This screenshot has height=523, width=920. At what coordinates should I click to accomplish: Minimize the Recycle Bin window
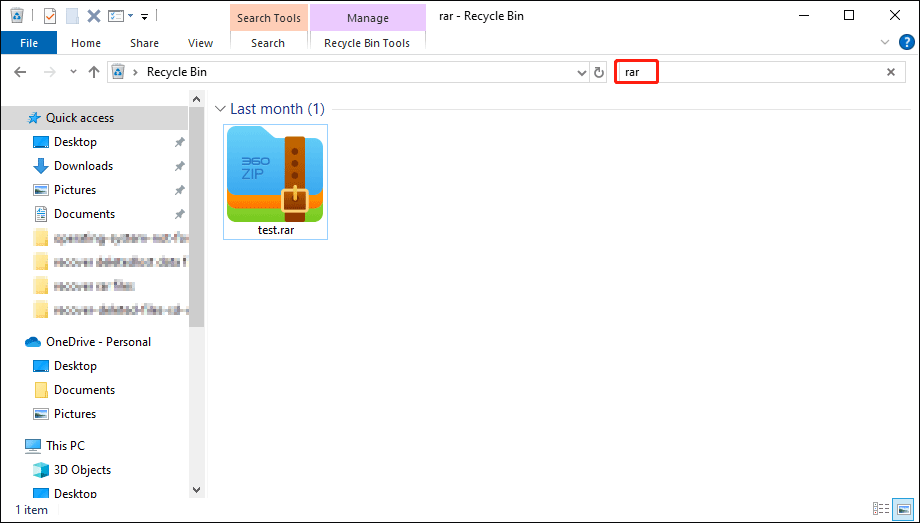pos(803,16)
